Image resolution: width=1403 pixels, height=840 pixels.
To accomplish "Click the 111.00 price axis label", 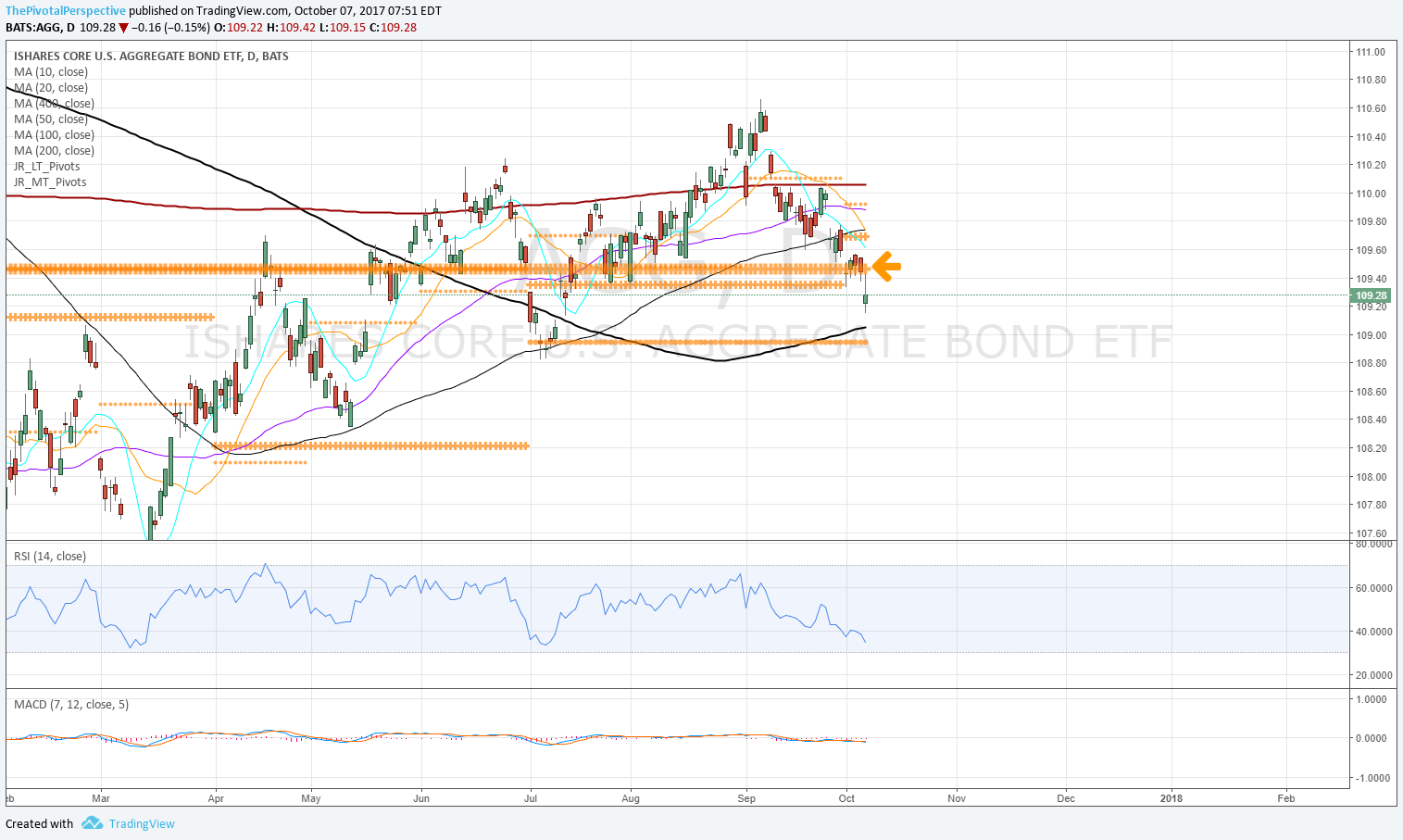I will [1371, 52].
